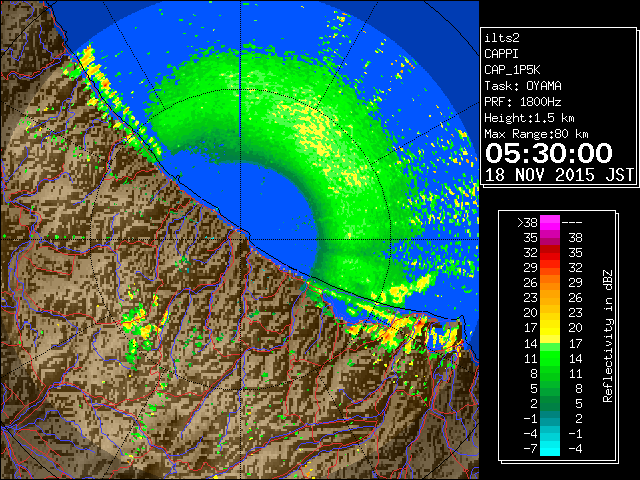
Task: Click the bright green 11-14 dBZ legend color
Action: [550, 358]
